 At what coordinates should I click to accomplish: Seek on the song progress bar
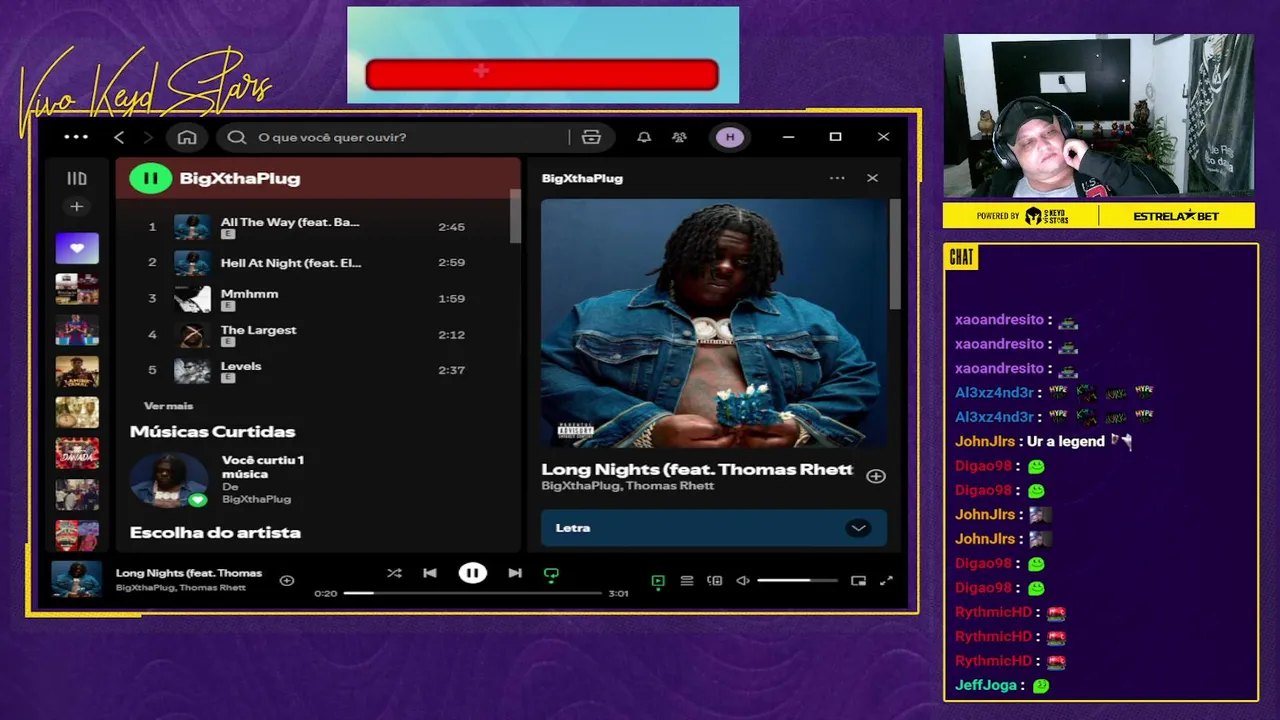[473, 593]
